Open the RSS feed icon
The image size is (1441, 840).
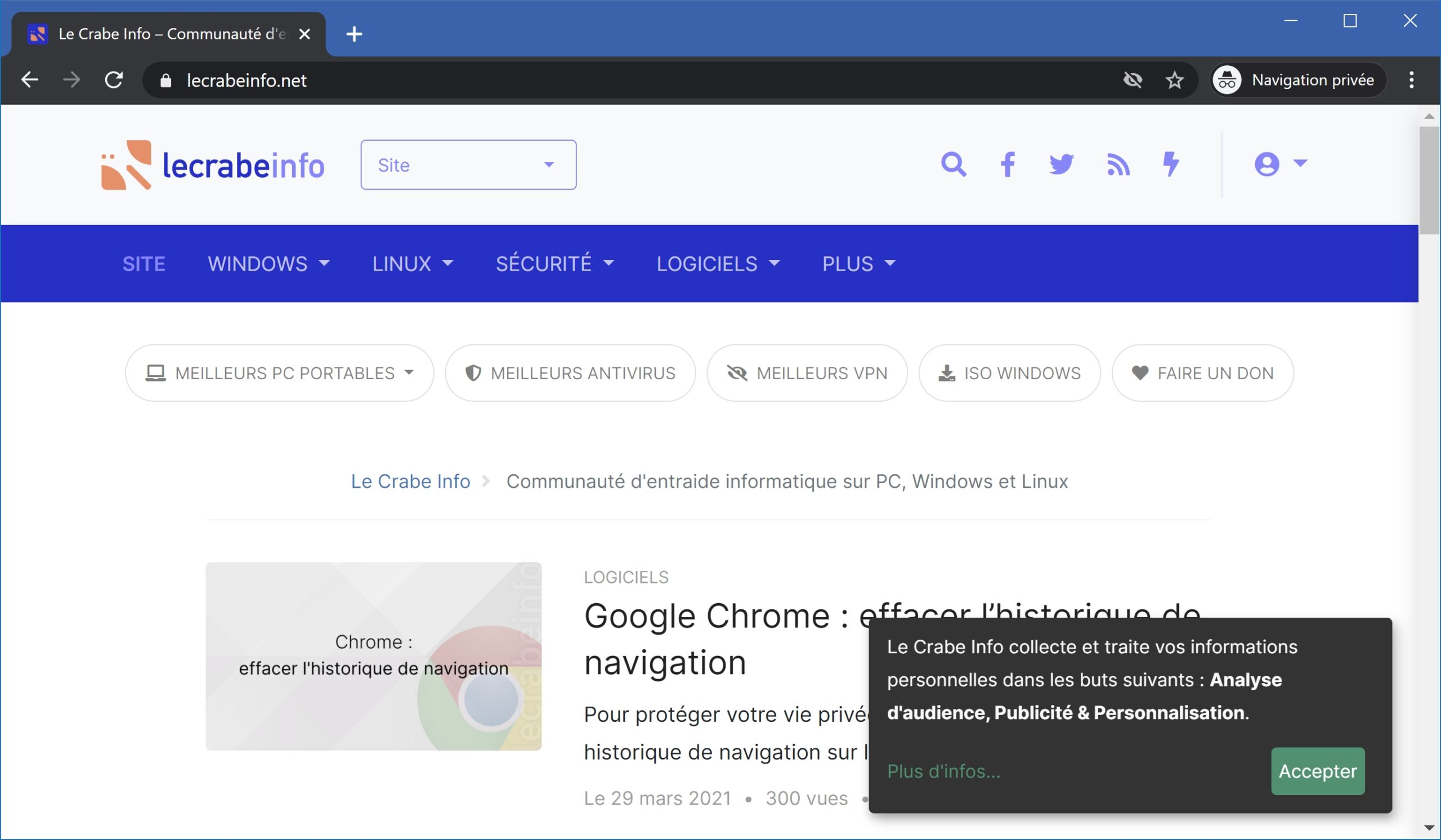pos(1118,165)
